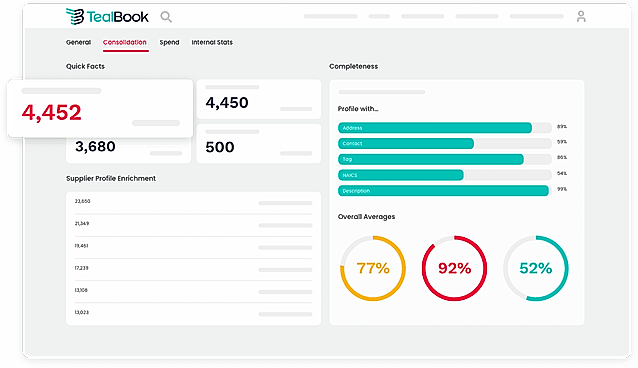Open the 3,680 quick fact card

[x=129, y=150]
